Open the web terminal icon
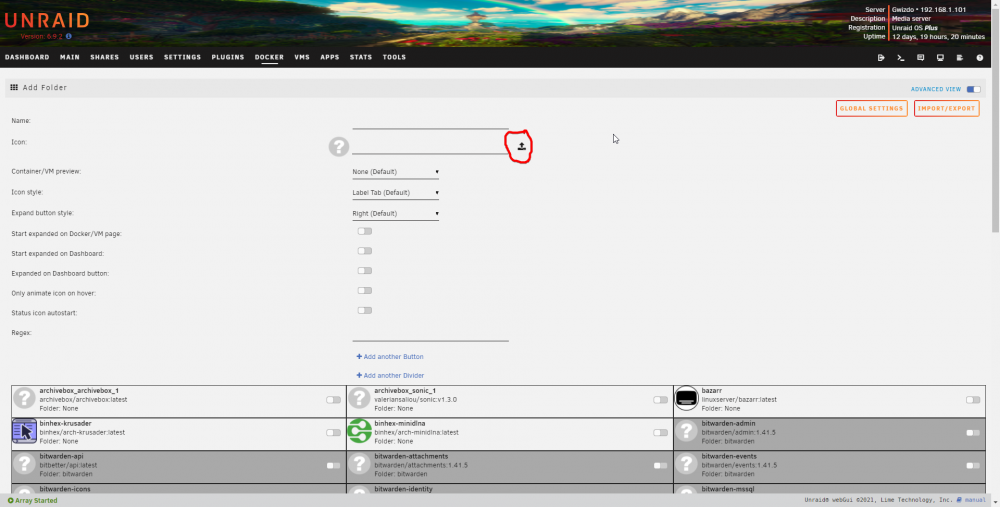Image resolution: width=1000 pixels, height=507 pixels. point(901,57)
